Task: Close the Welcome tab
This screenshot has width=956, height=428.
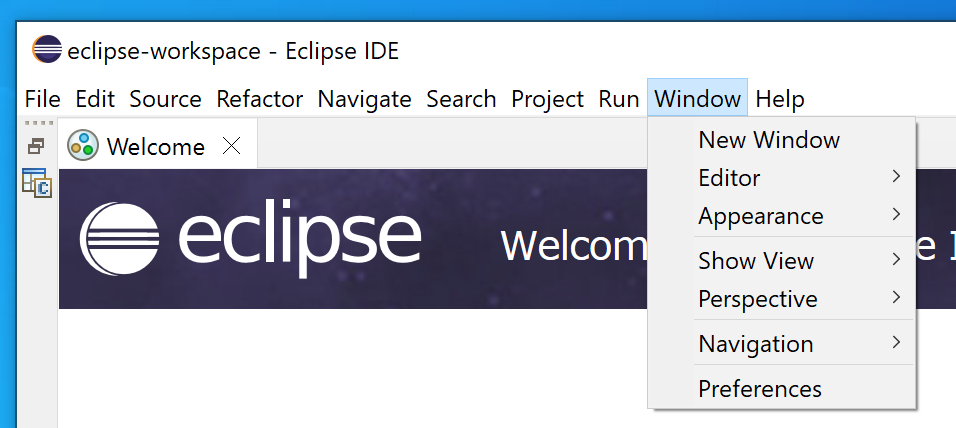Action: 231,146
